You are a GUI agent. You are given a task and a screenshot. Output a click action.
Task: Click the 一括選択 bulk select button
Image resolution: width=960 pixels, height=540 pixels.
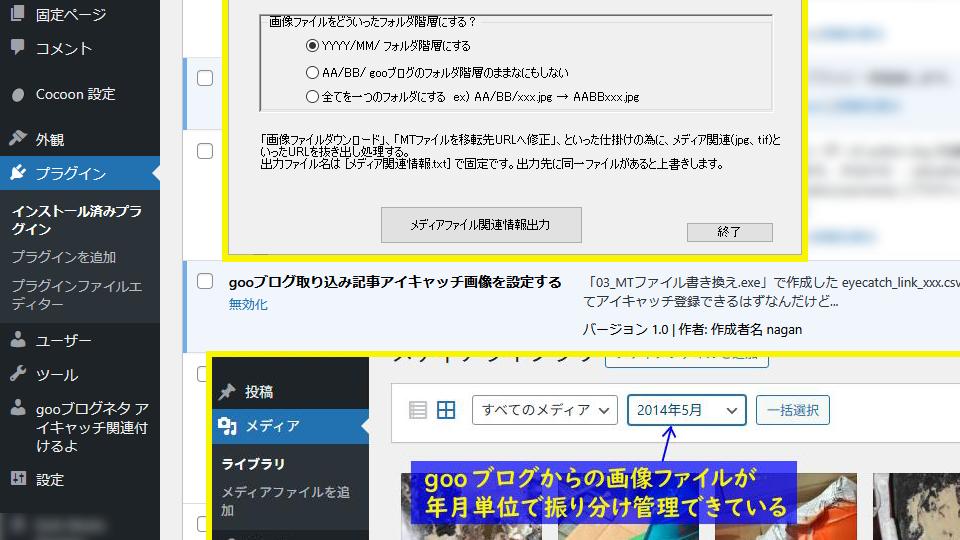[793, 410]
